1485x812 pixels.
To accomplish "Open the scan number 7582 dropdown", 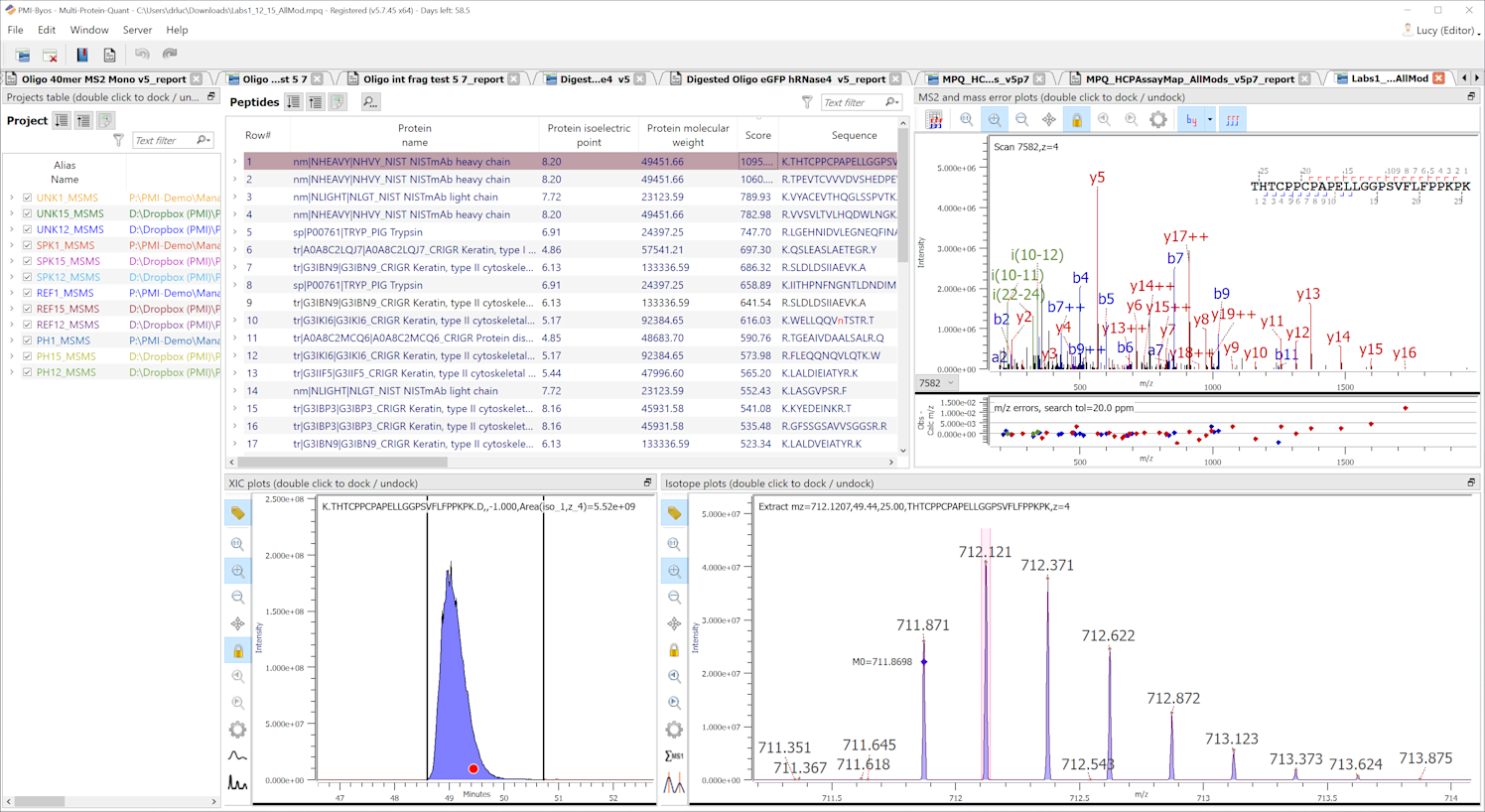I will (x=950, y=383).
